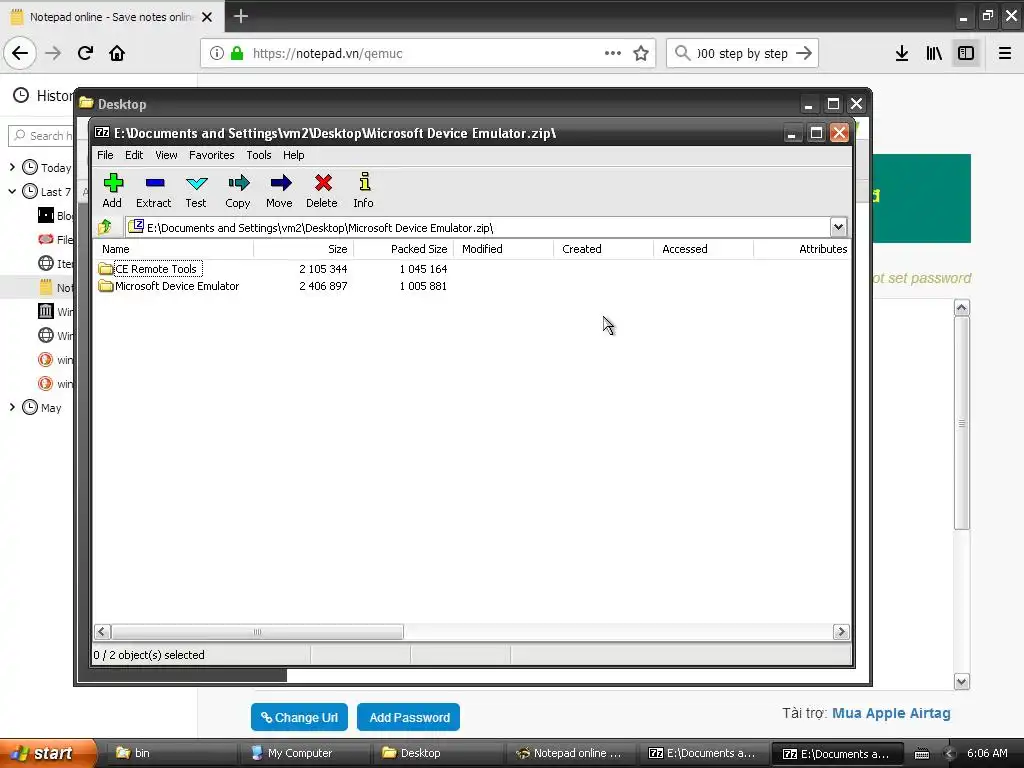Viewport: 1024px width, 768px height.
Task: Click the horizontal scrollbar in 7-Zip list
Action: [257, 632]
